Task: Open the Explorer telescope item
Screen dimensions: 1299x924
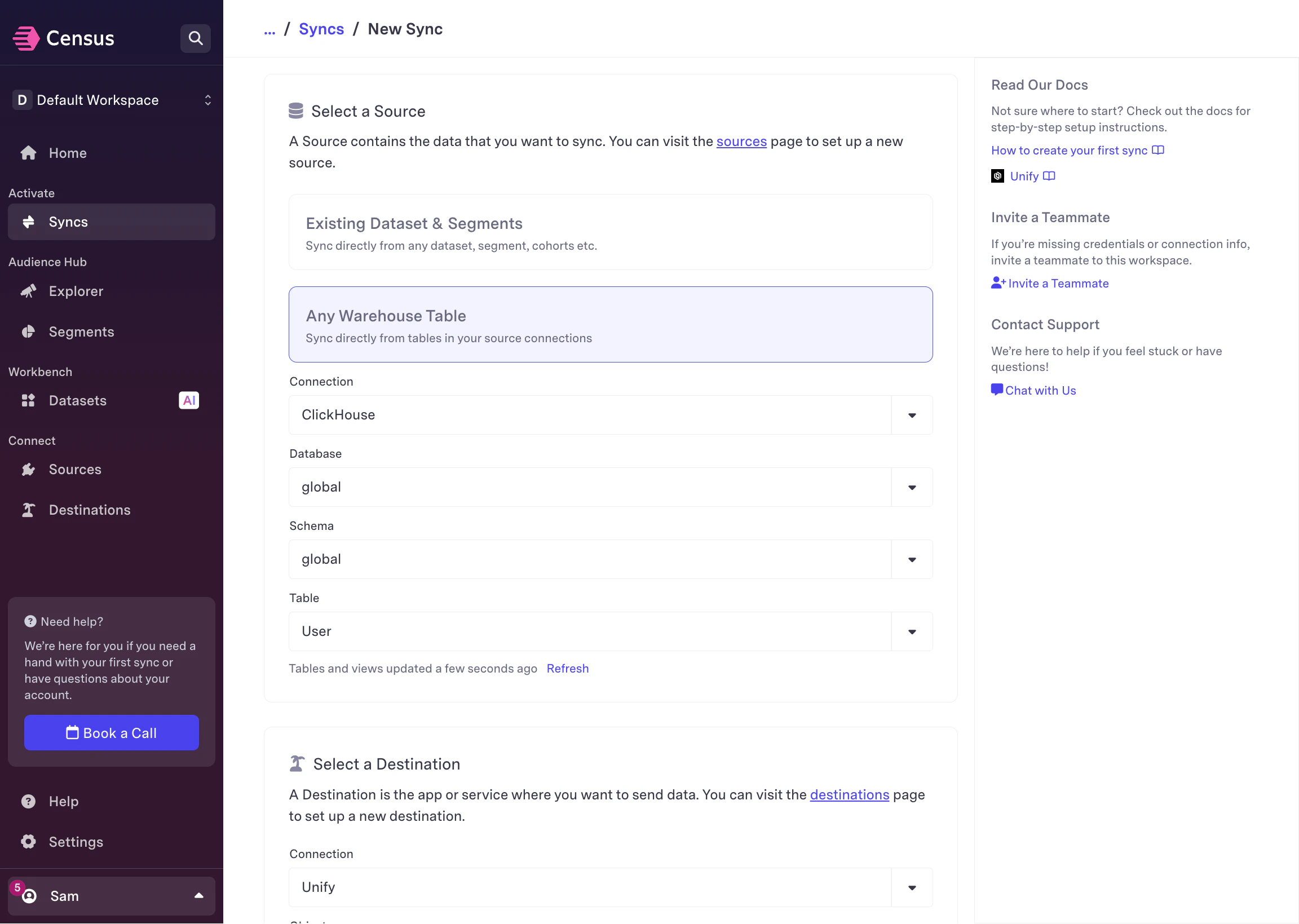Action: (x=76, y=291)
